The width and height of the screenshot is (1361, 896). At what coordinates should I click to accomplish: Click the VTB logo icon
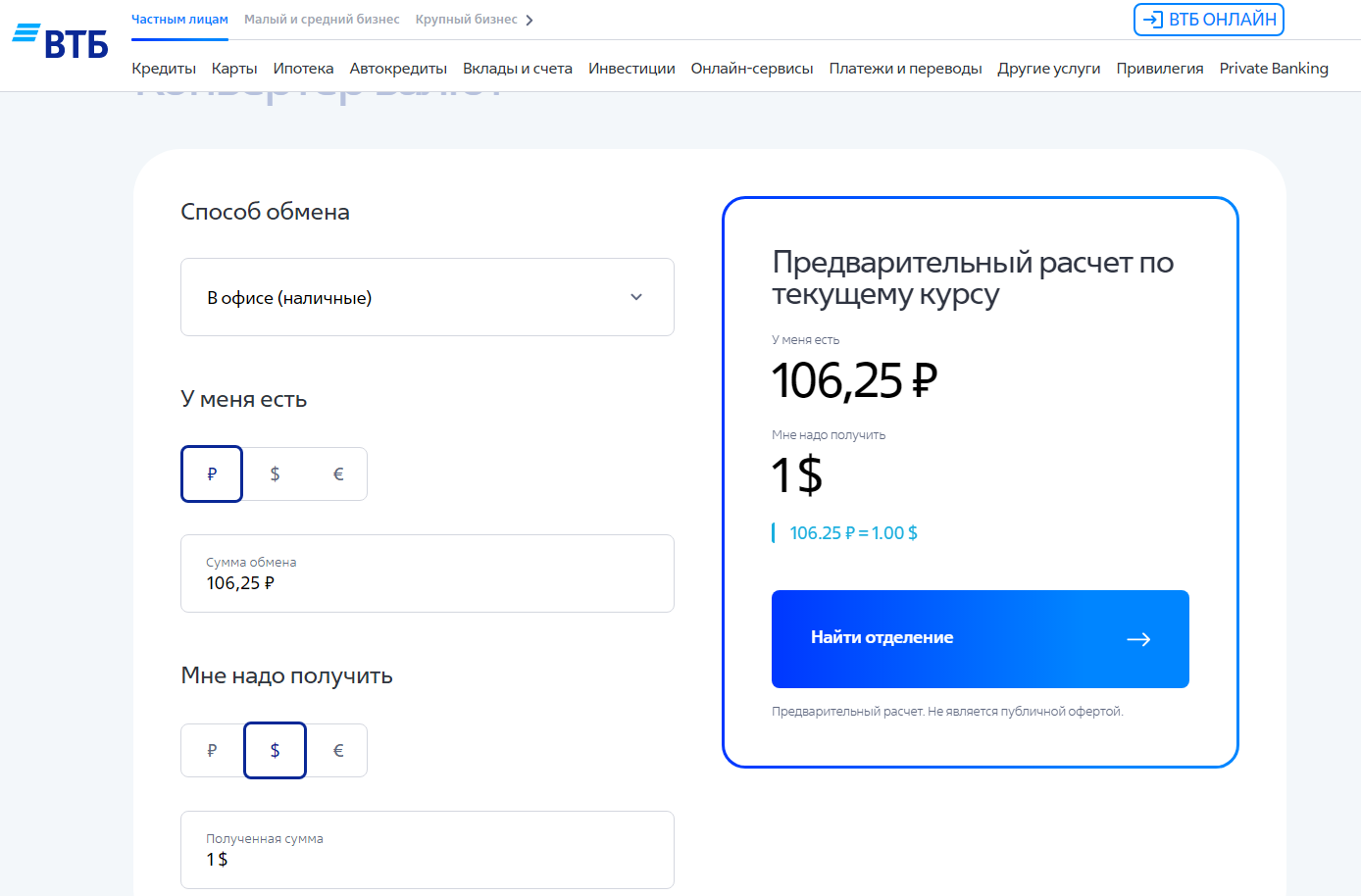(x=60, y=40)
